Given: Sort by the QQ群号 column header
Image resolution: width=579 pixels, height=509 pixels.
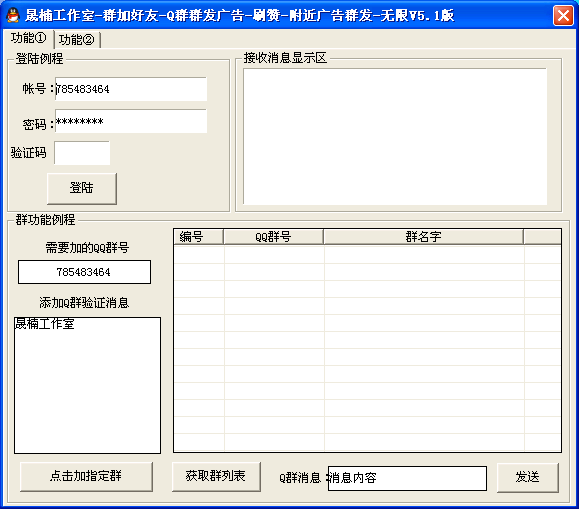Looking at the screenshot, I should pyautogui.click(x=273, y=236).
